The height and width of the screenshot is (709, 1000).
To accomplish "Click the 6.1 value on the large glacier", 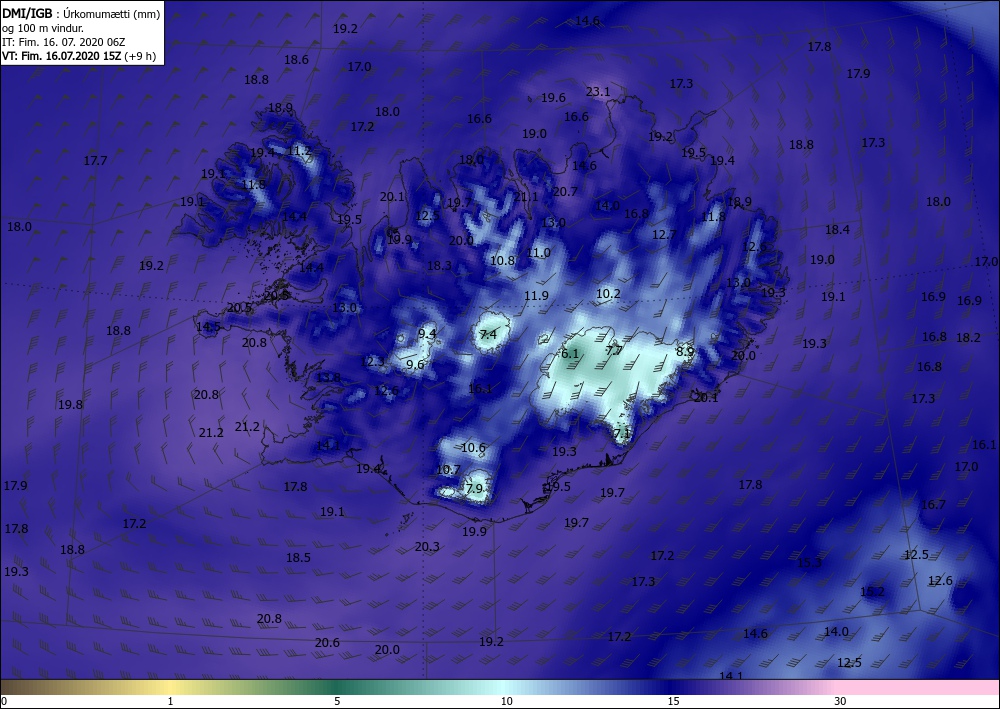I will 570,354.
